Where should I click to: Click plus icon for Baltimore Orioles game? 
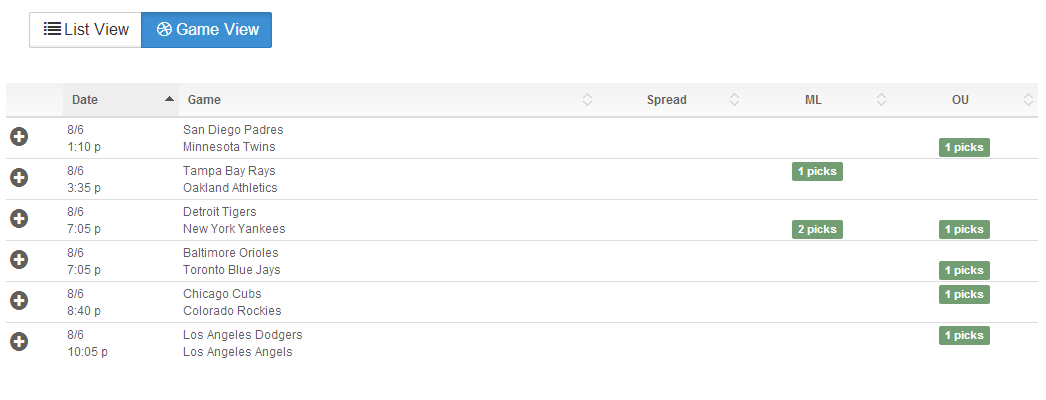[x=19, y=260]
